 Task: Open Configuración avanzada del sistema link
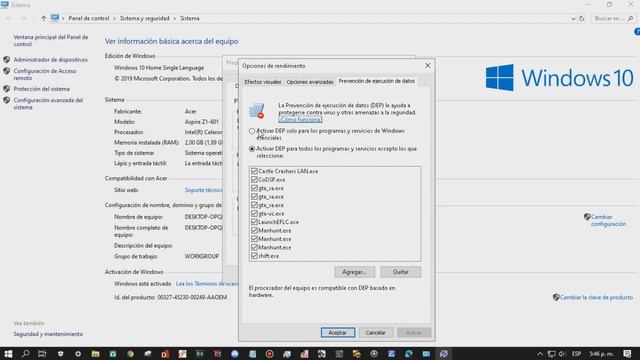pyautogui.click(x=48, y=104)
